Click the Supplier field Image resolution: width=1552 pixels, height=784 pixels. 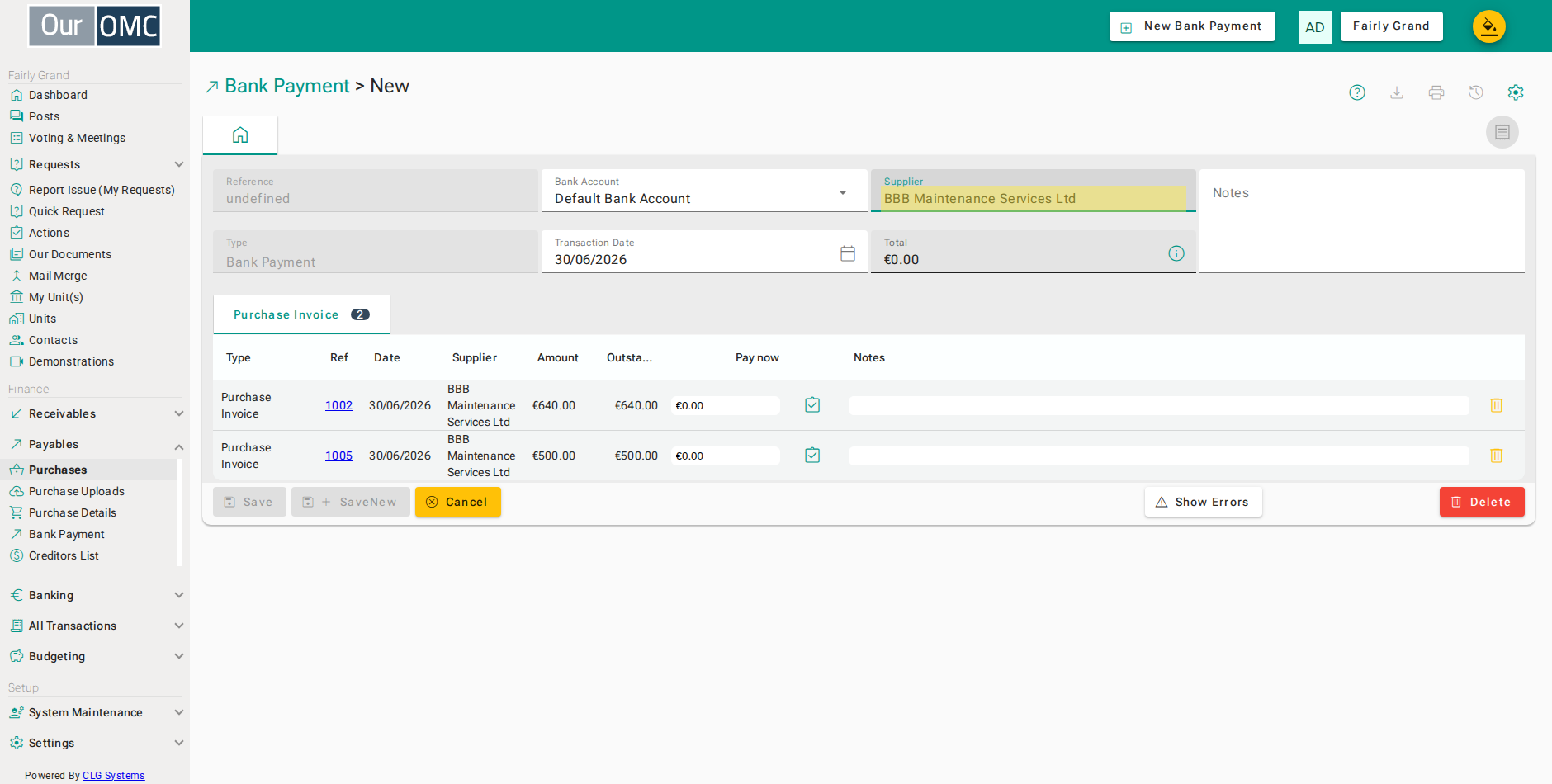point(1033,191)
